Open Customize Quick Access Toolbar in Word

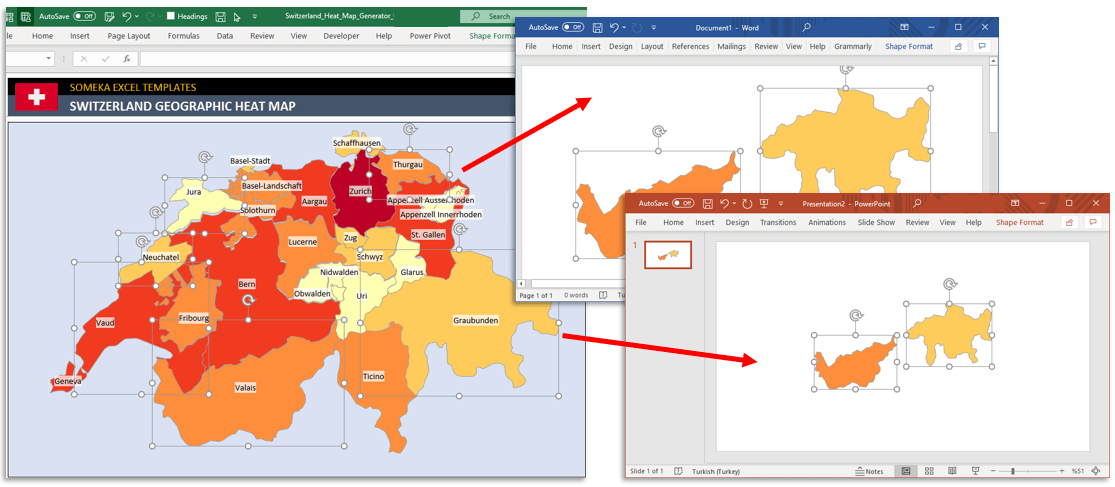[653, 28]
